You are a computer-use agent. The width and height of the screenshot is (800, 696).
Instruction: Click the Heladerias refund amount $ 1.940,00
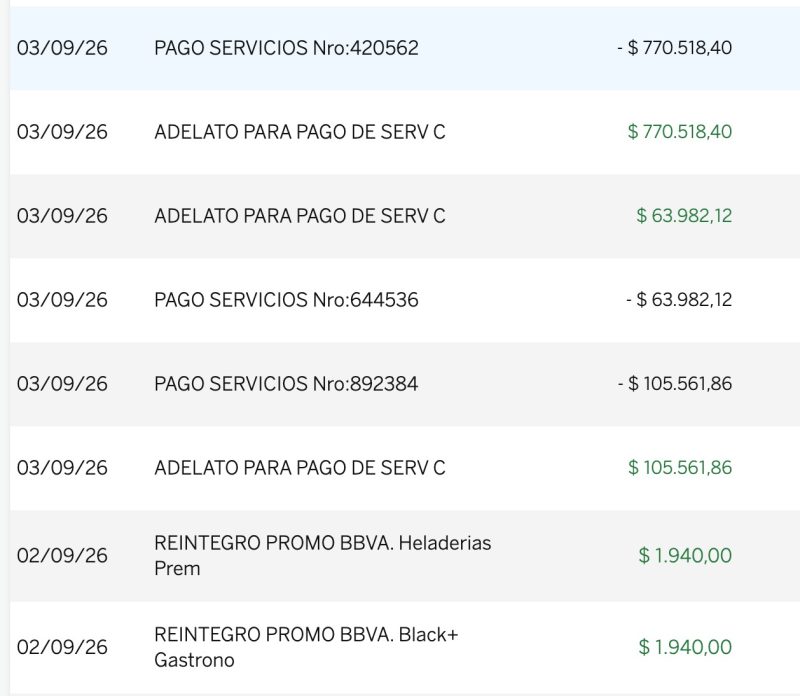pos(685,556)
